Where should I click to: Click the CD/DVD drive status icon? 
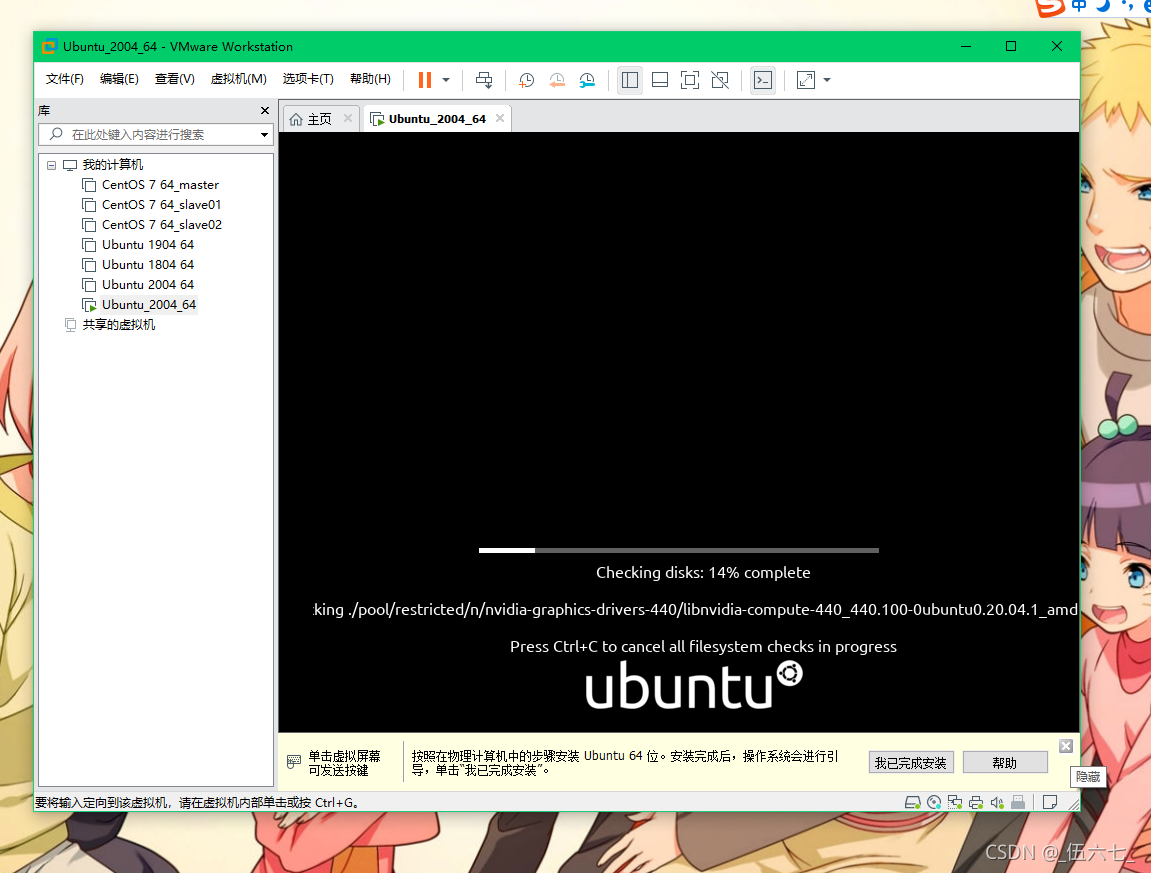pos(934,803)
